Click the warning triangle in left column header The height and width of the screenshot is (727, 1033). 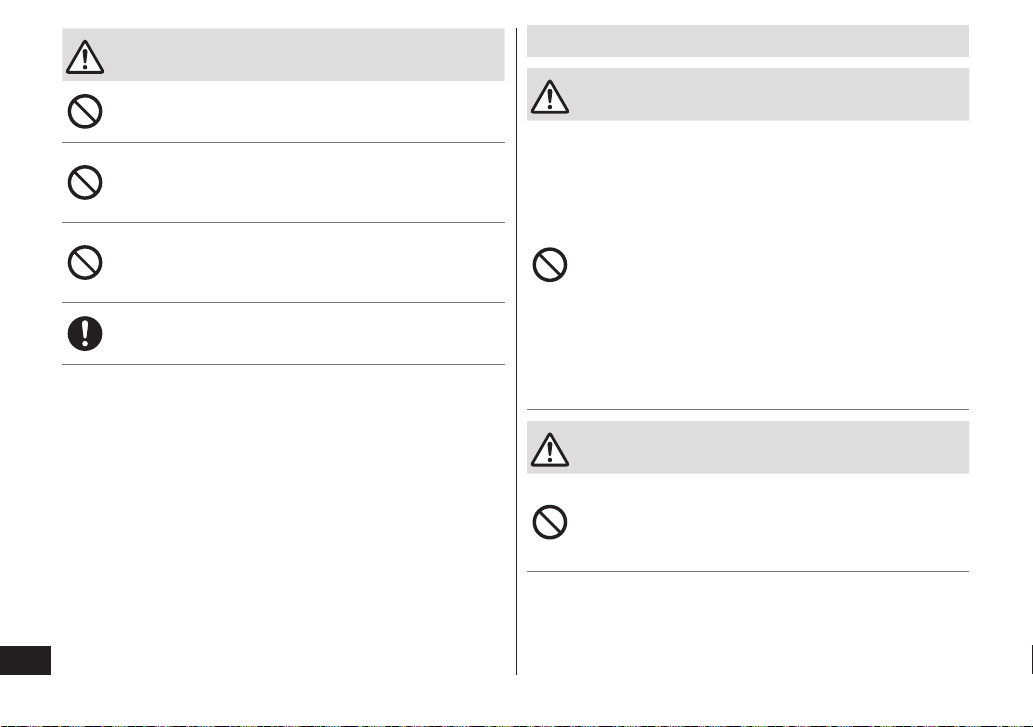click(85, 57)
